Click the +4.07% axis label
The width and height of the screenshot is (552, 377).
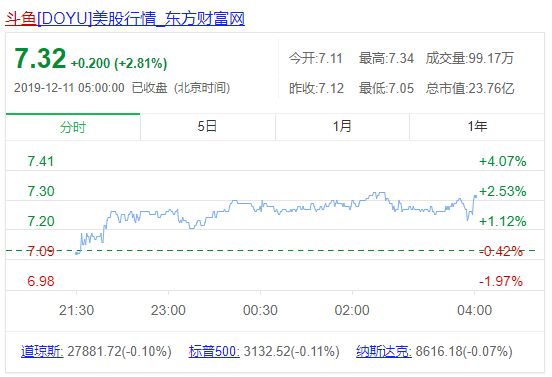coord(503,162)
